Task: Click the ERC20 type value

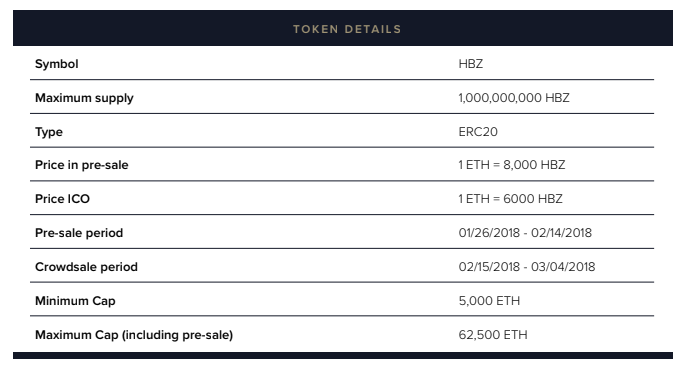Action: click(x=478, y=132)
